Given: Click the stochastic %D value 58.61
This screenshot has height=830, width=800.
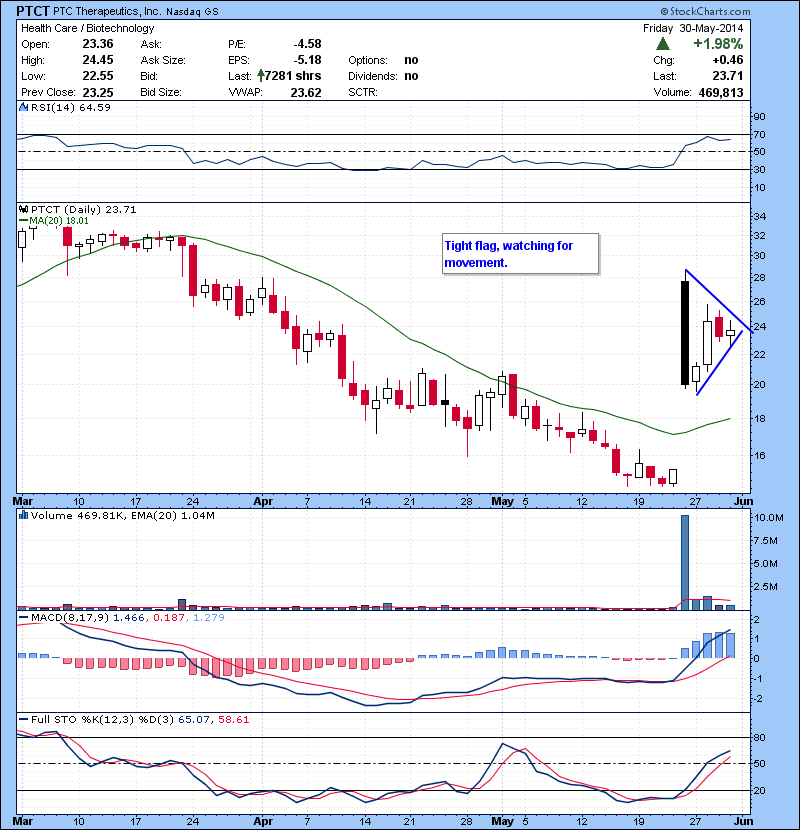Looking at the screenshot, I should pos(233,719).
